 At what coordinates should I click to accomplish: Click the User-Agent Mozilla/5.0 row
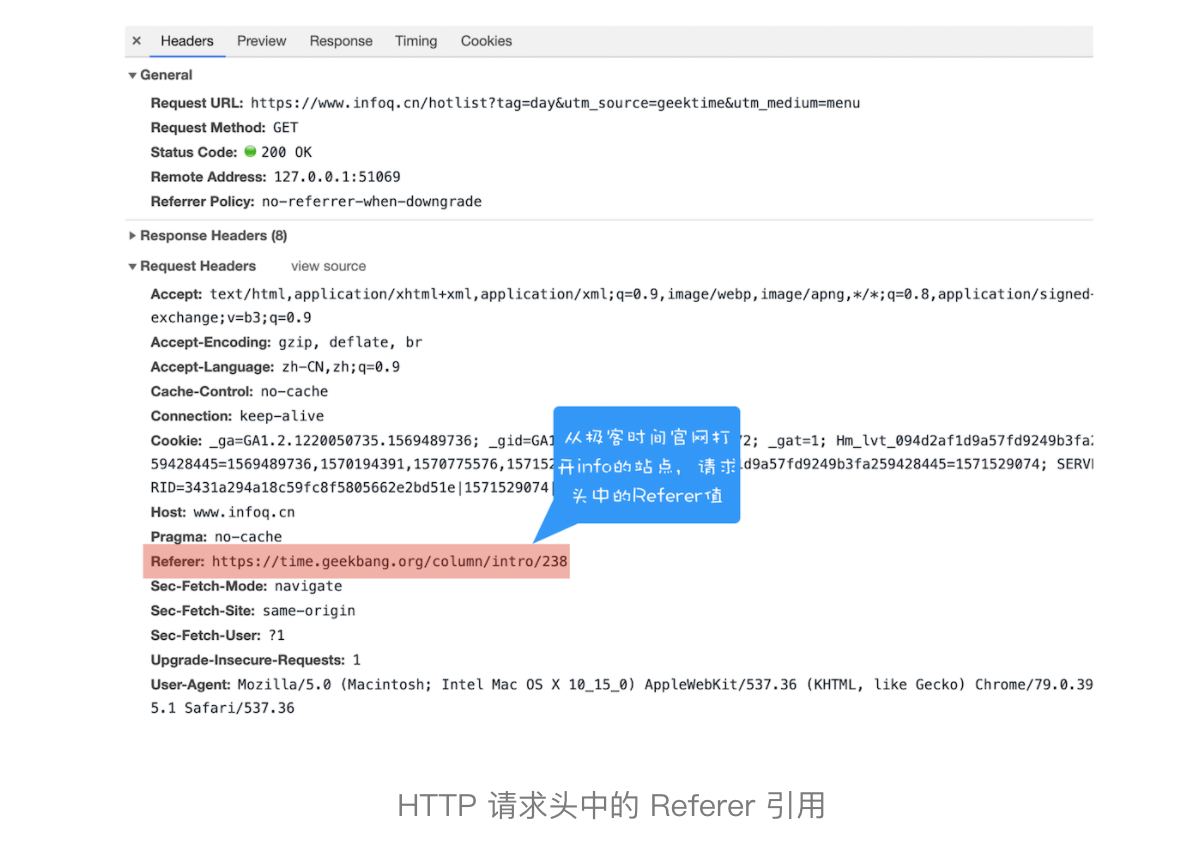pyautogui.click(x=621, y=696)
